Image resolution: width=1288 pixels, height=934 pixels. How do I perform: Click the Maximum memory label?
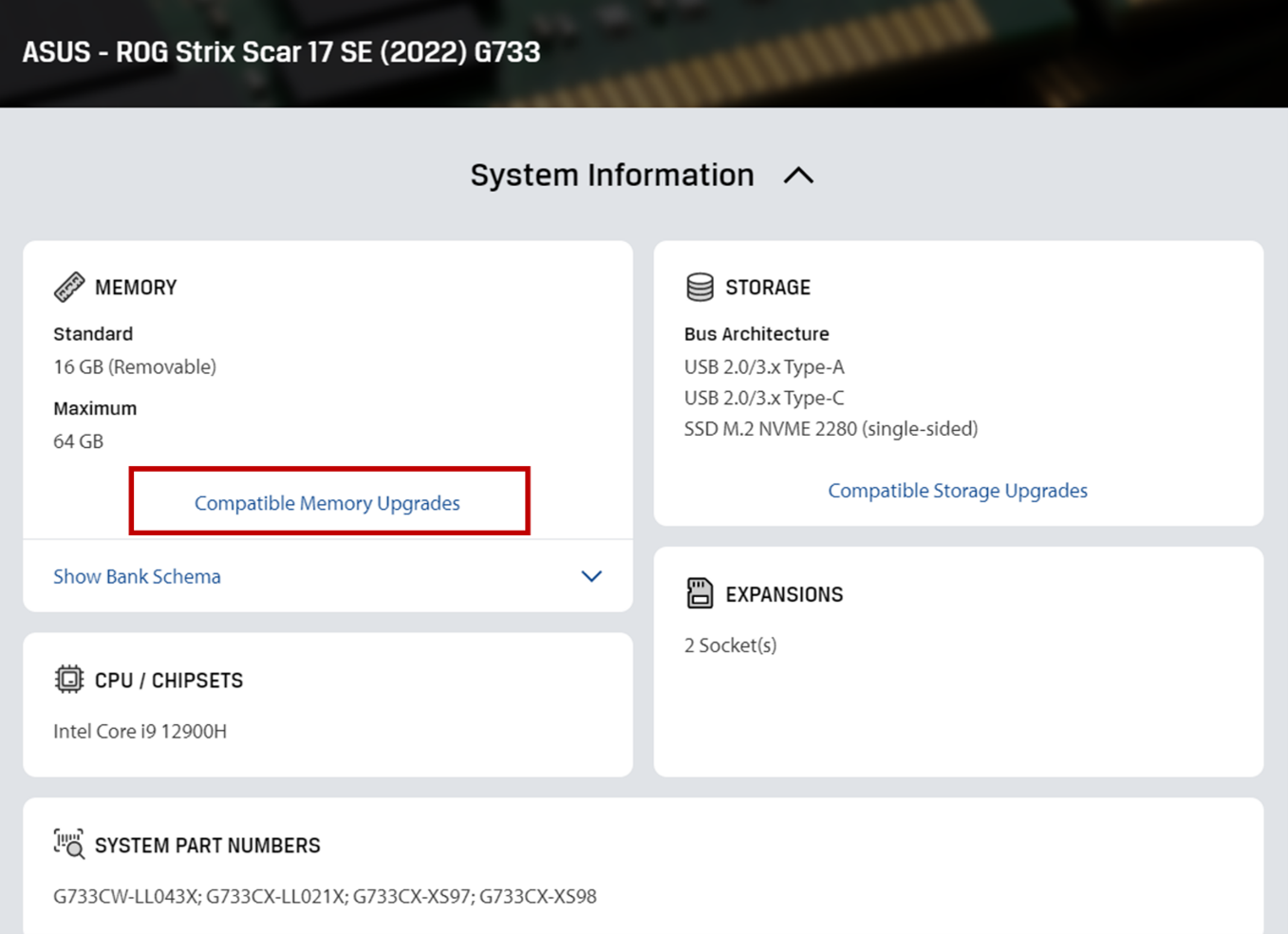click(95, 409)
